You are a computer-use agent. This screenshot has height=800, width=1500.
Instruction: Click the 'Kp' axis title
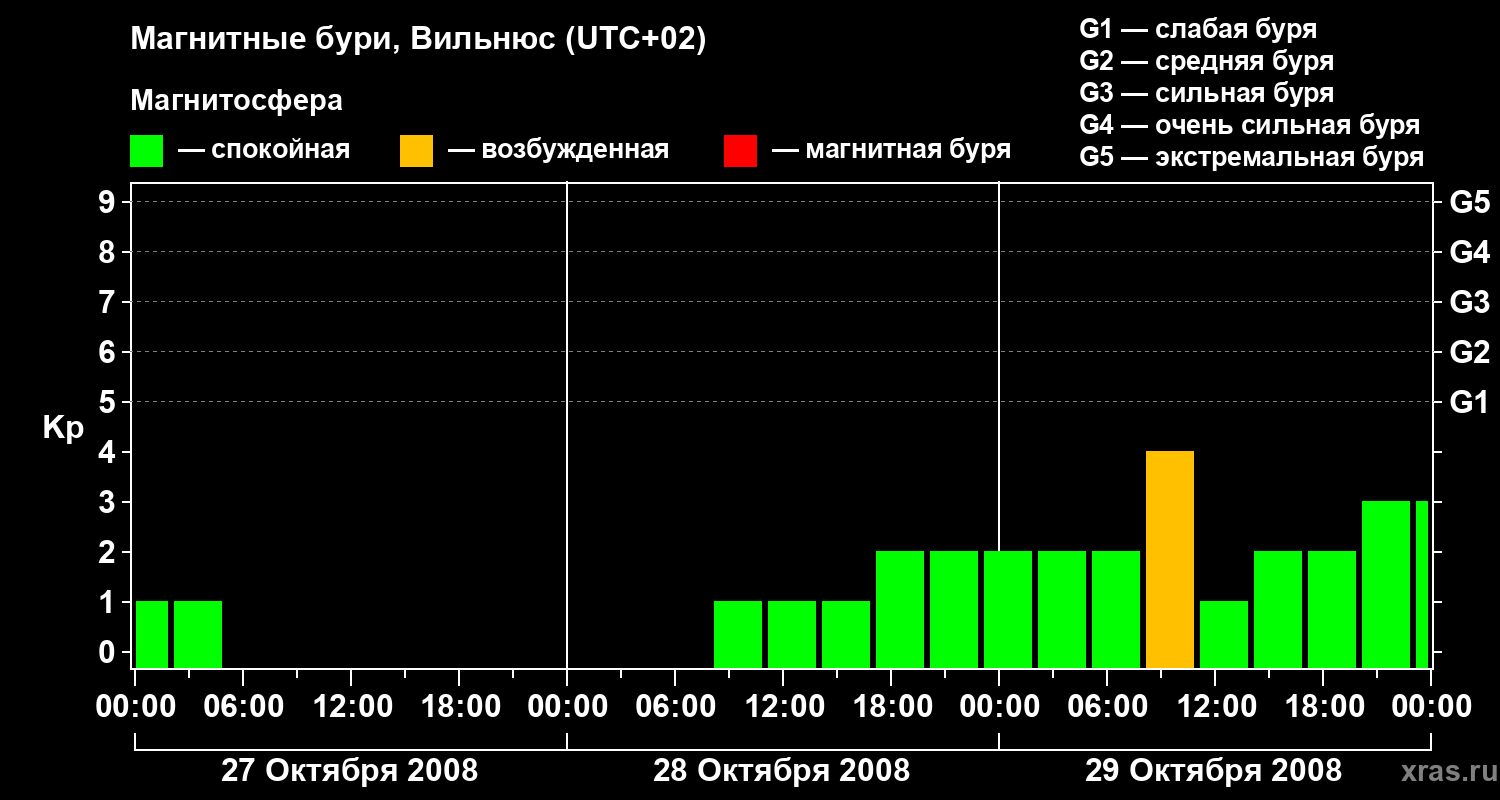point(63,429)
